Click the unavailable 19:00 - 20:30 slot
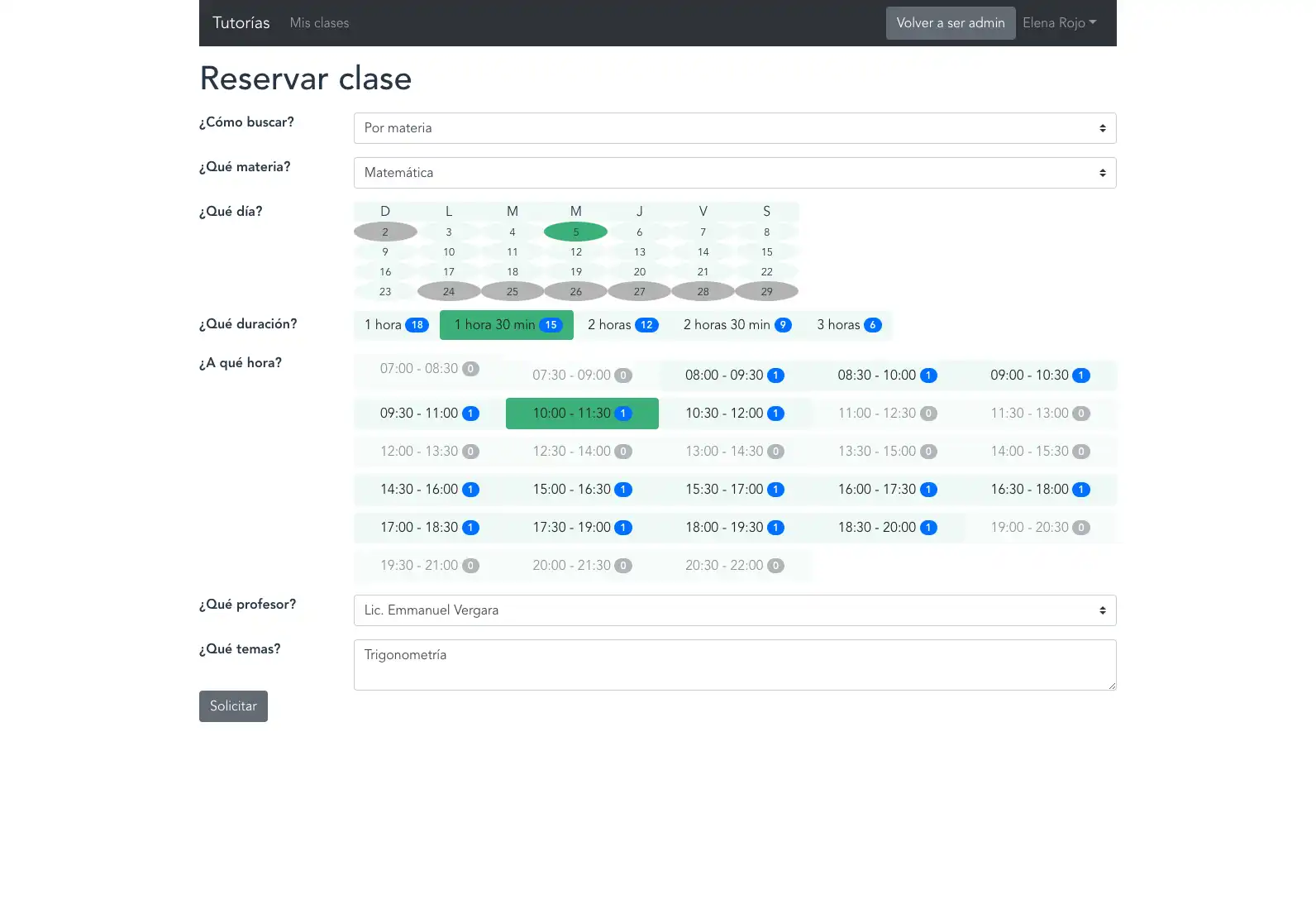The height and width of the screenshot is (904, 1316). 1041,528
